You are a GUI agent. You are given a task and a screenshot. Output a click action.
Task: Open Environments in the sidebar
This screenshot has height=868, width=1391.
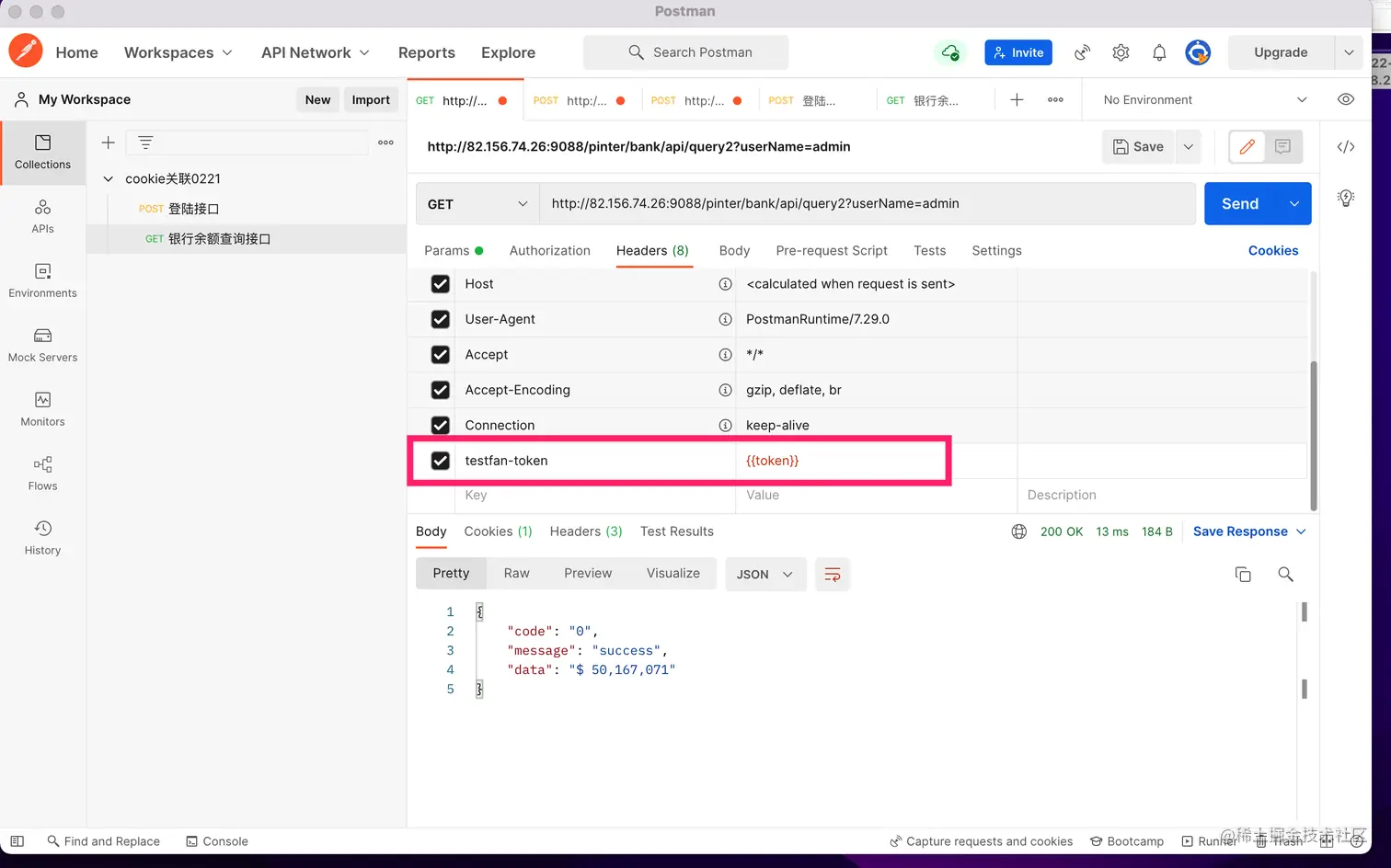coord(43,280)
